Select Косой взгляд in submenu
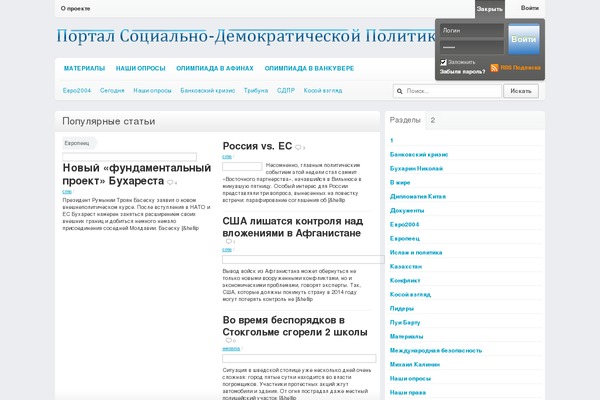This screenshot has width=600, height=400. [323, 91]
